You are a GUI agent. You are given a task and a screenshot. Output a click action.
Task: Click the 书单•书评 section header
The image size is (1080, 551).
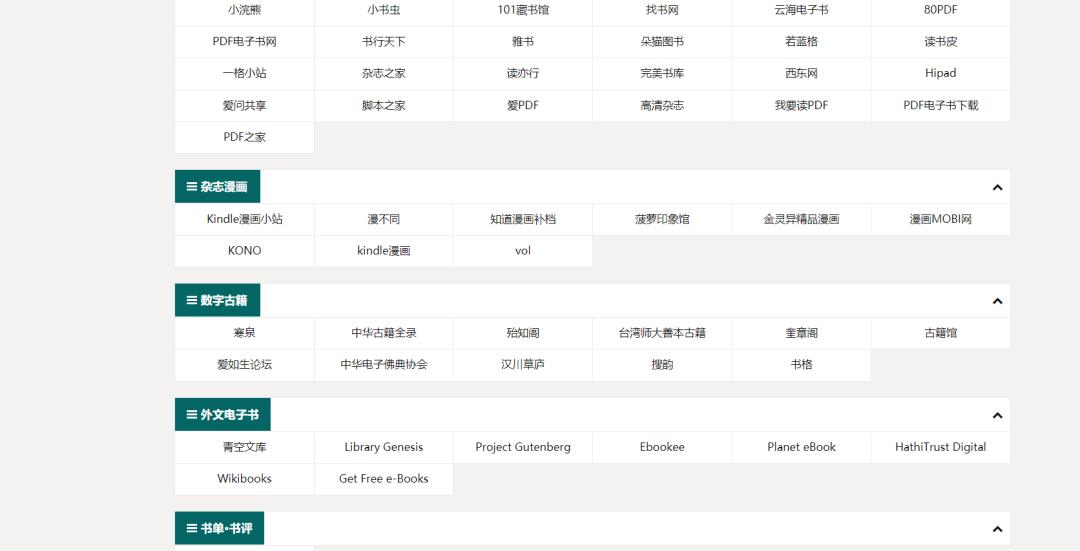pos(219,528)
